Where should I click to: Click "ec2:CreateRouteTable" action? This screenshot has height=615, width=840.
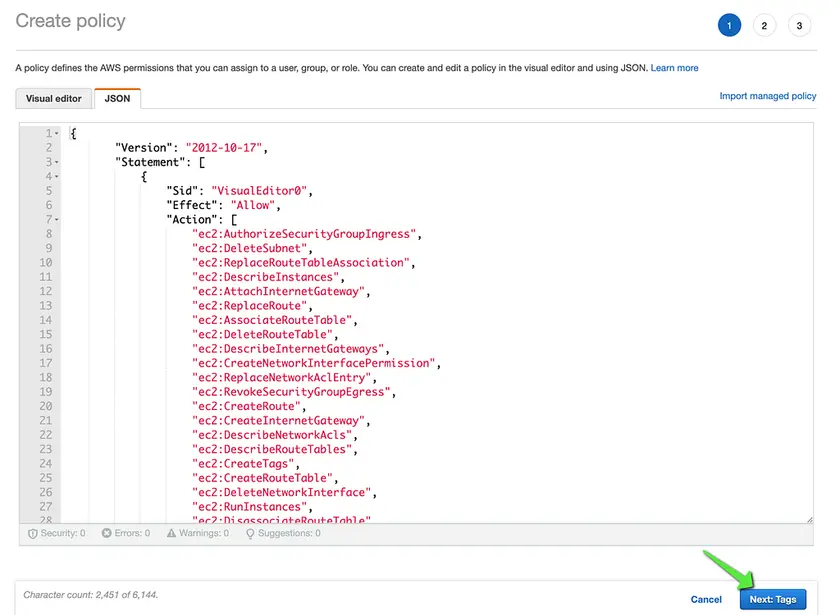(x=262, y=478)
